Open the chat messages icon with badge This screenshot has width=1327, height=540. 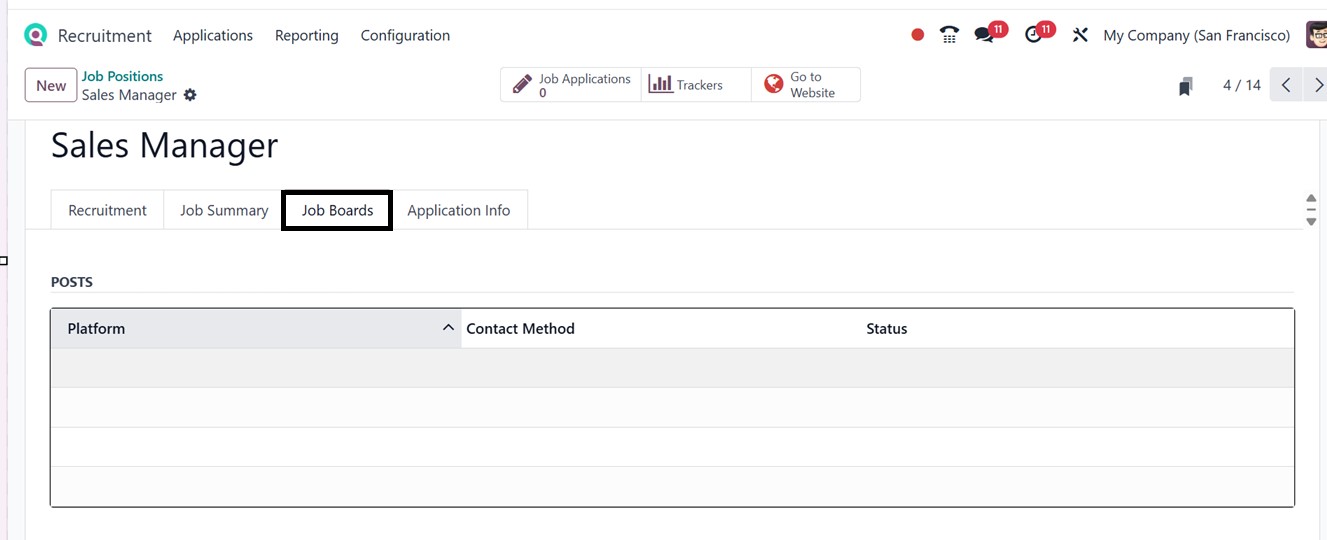click(985, 35)
